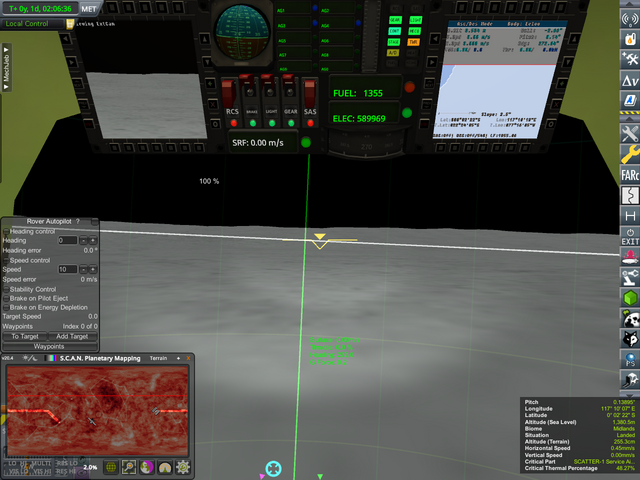The width and height of the screenshot is (640, 480).
Task: Click right MFD left-arrow button
Action: tap(436, 39)
